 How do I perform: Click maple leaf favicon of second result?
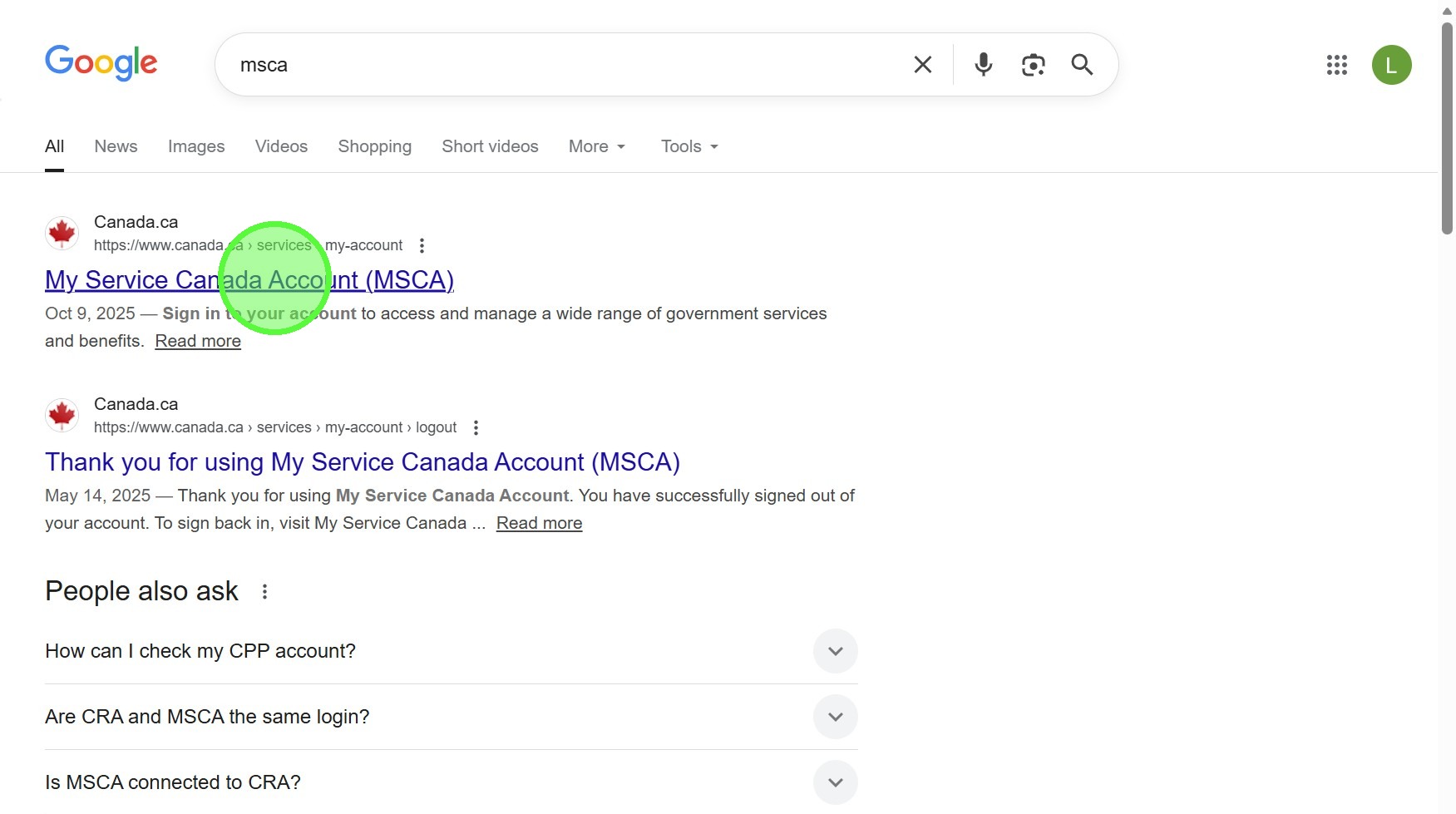point(62,415)
